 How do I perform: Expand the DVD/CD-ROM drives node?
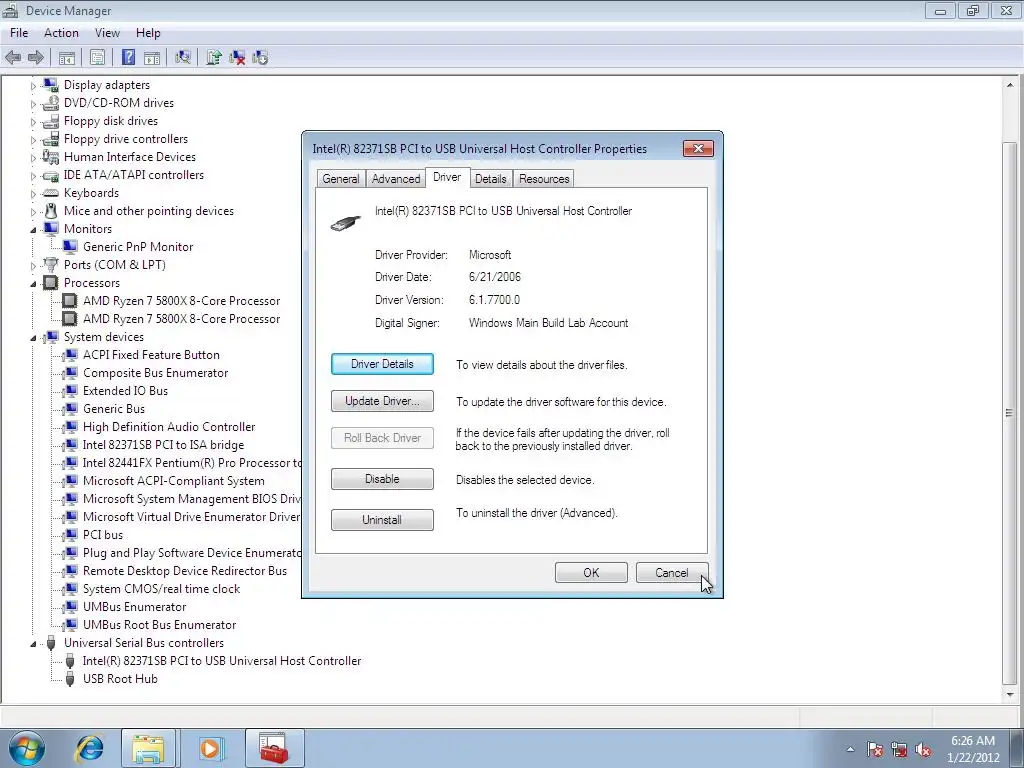pyautogui.click(x=33, y=104)
